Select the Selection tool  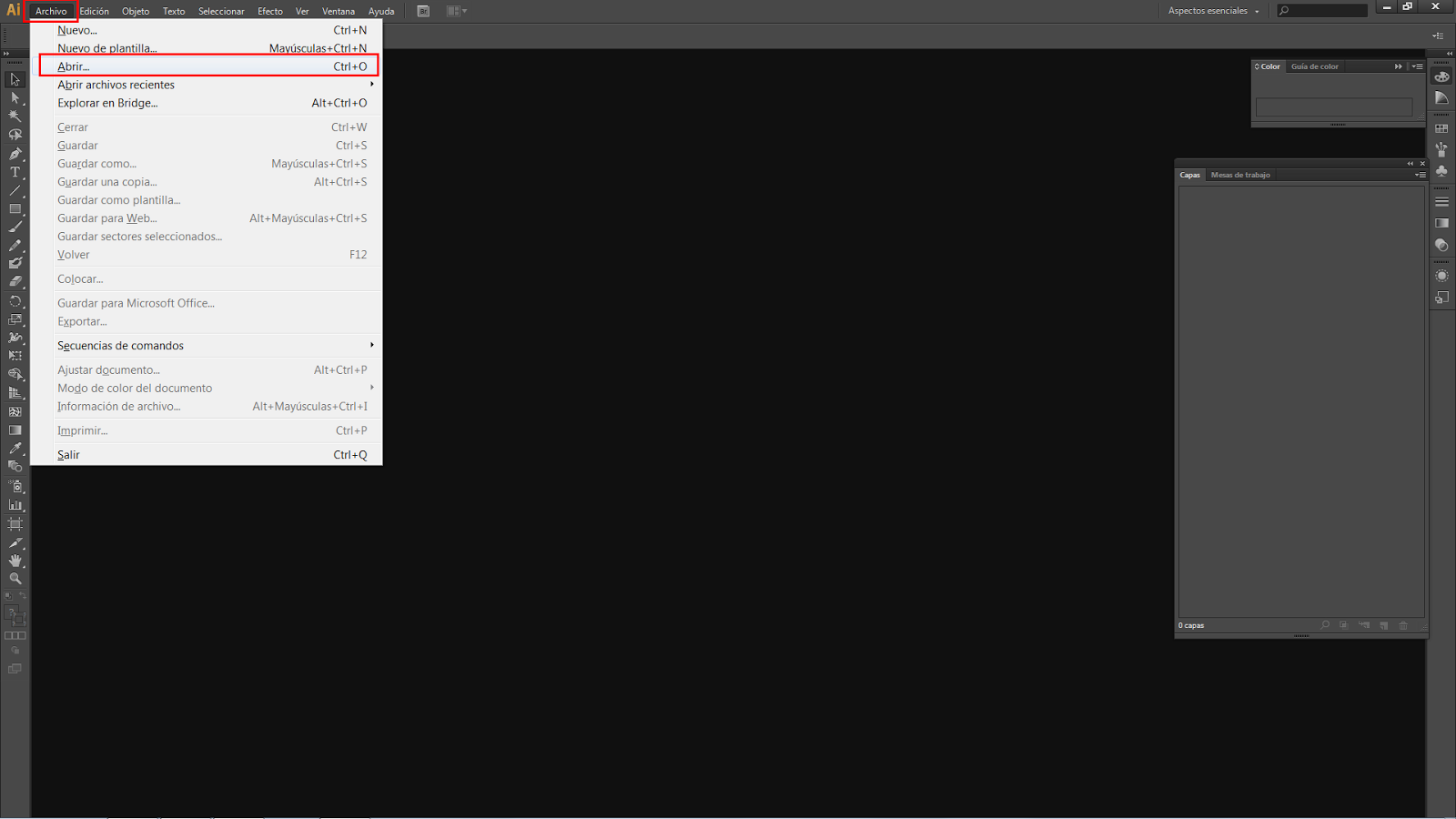coord(15,79)
